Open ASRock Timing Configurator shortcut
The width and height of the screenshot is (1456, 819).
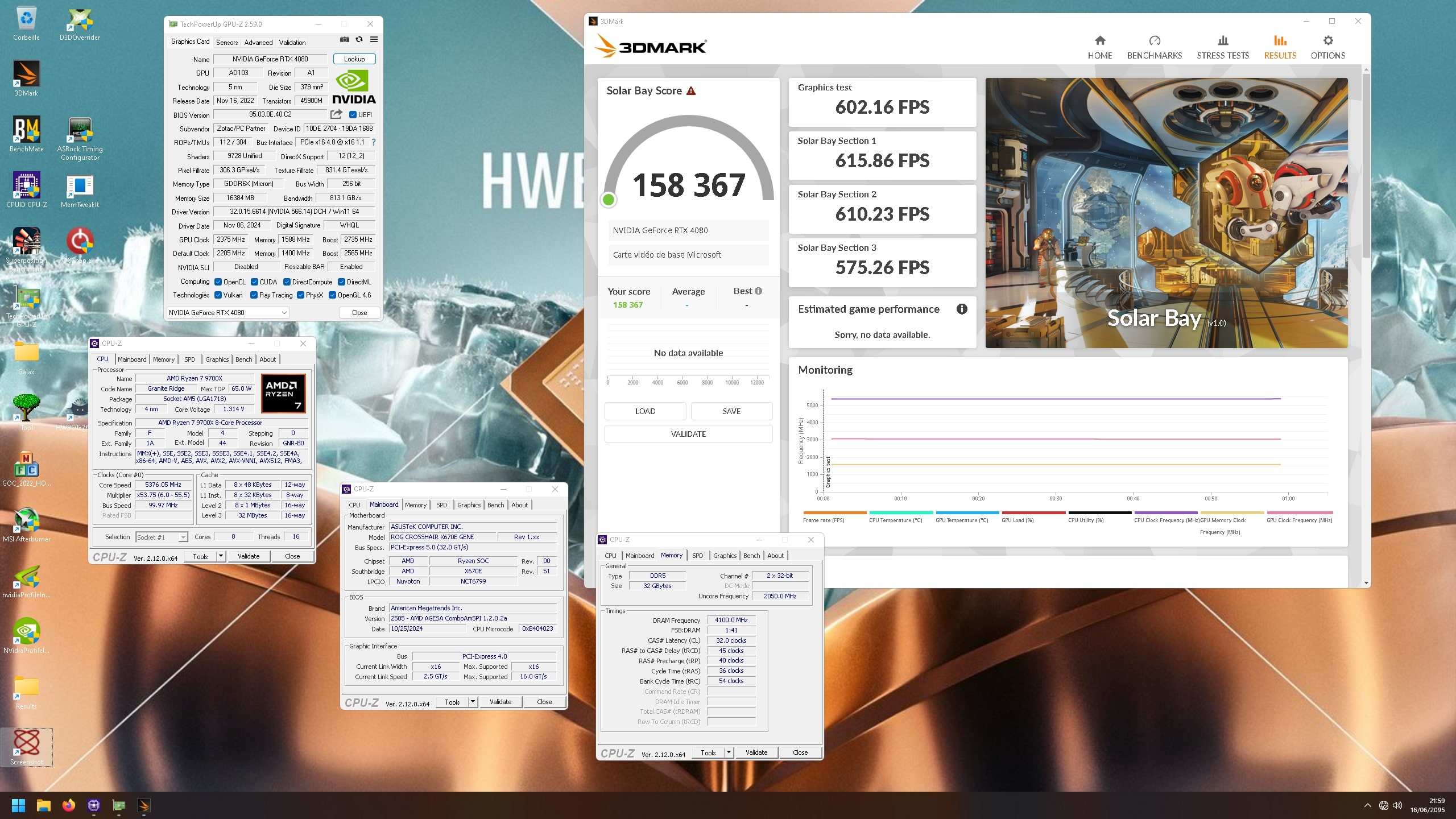click(80, 138)
